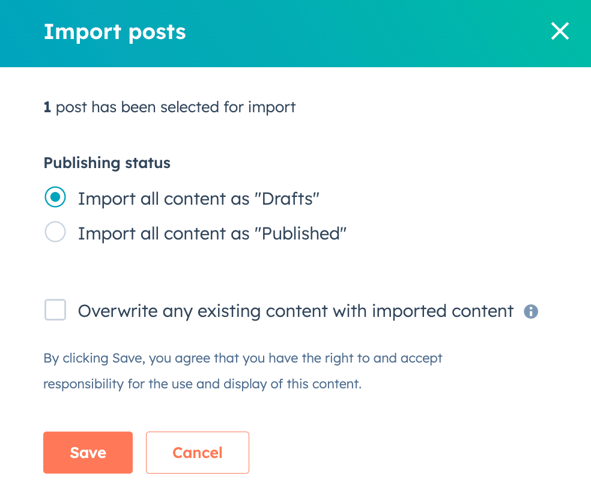Image resolution: width=591 pixels, height=497 pixels.
Task: Cancel the post import
Action: coord(198,452)
